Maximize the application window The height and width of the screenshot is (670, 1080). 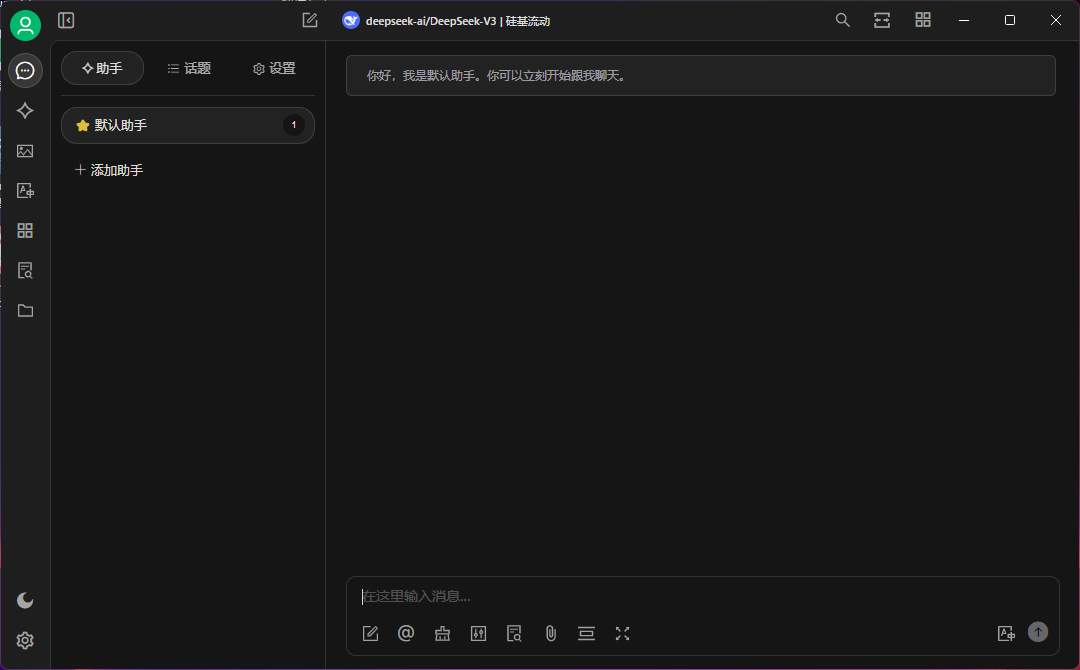coord(1010,20)
